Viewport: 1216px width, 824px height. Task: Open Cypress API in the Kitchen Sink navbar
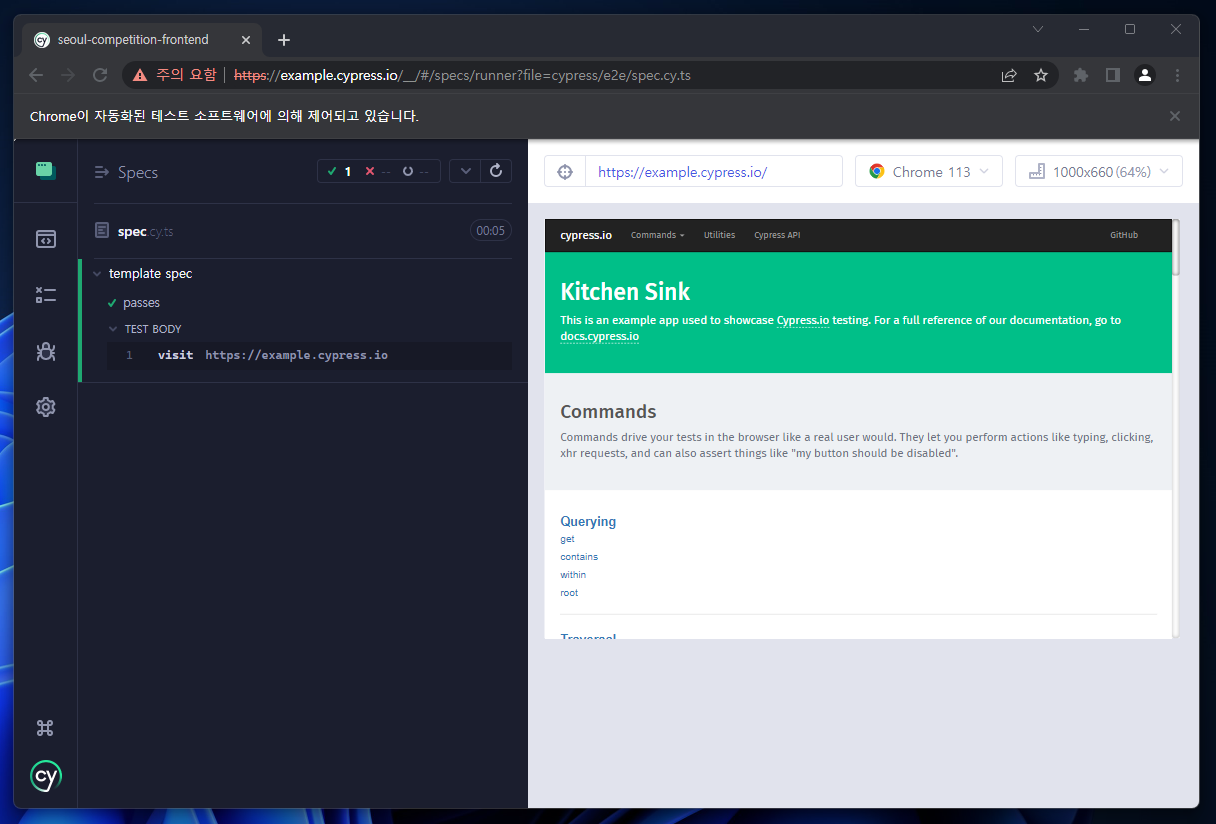[777, 235]
